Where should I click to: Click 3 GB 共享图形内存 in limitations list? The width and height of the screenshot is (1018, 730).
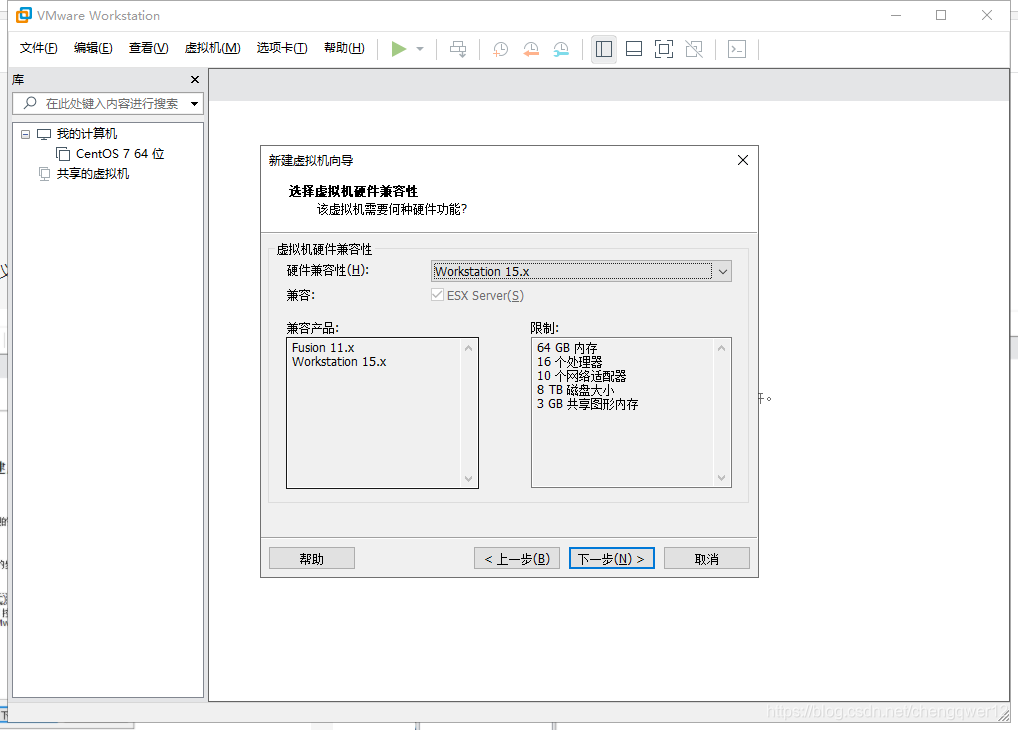click(x=587, y=404)
